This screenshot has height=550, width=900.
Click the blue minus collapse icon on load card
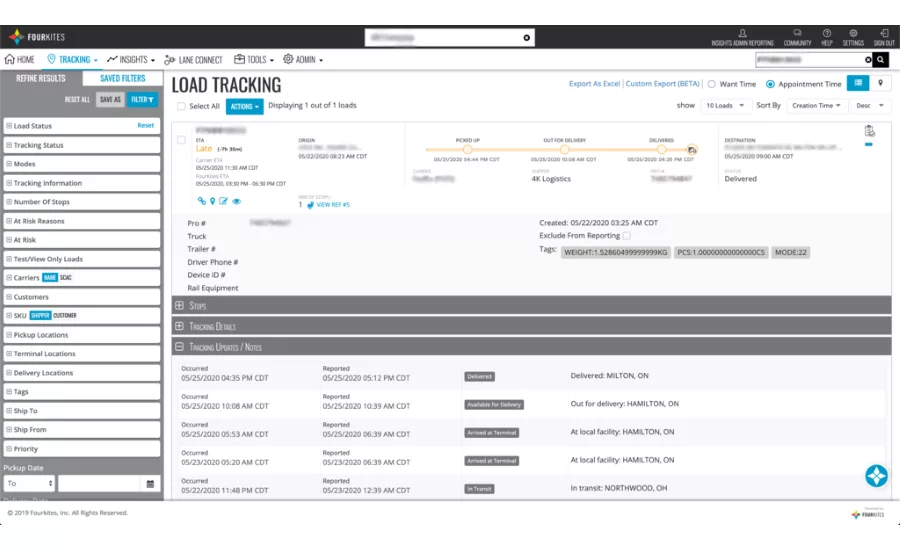click(869, 145)
